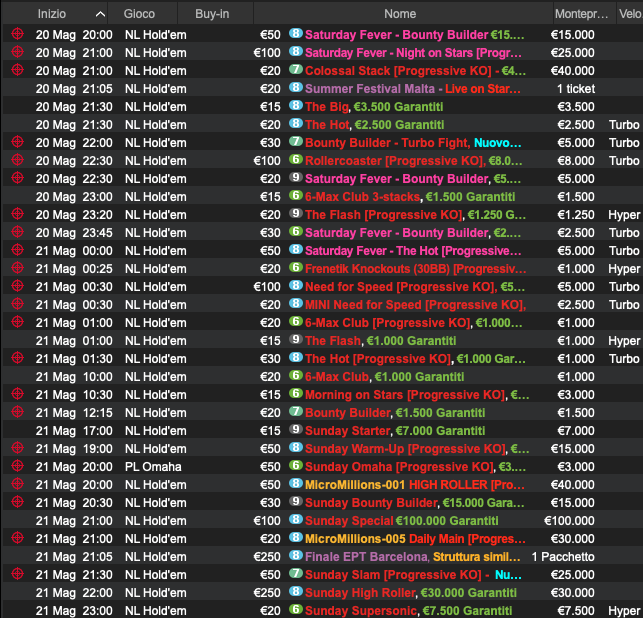Click the 8-max badge on Summer Festival Malta row
Image resolution: width=643 pixels, height=618 pixels.
[x=296, y=87]
